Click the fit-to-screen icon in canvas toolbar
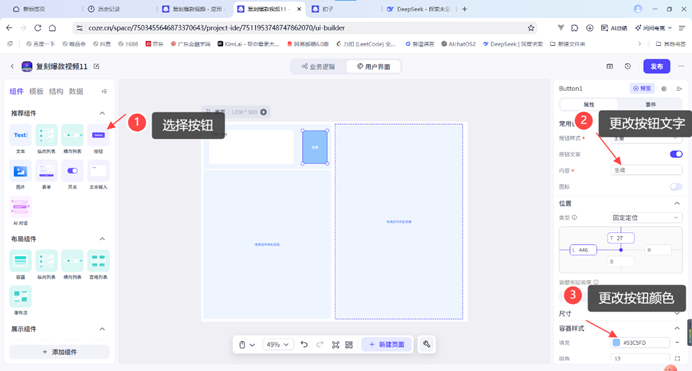 335,345
